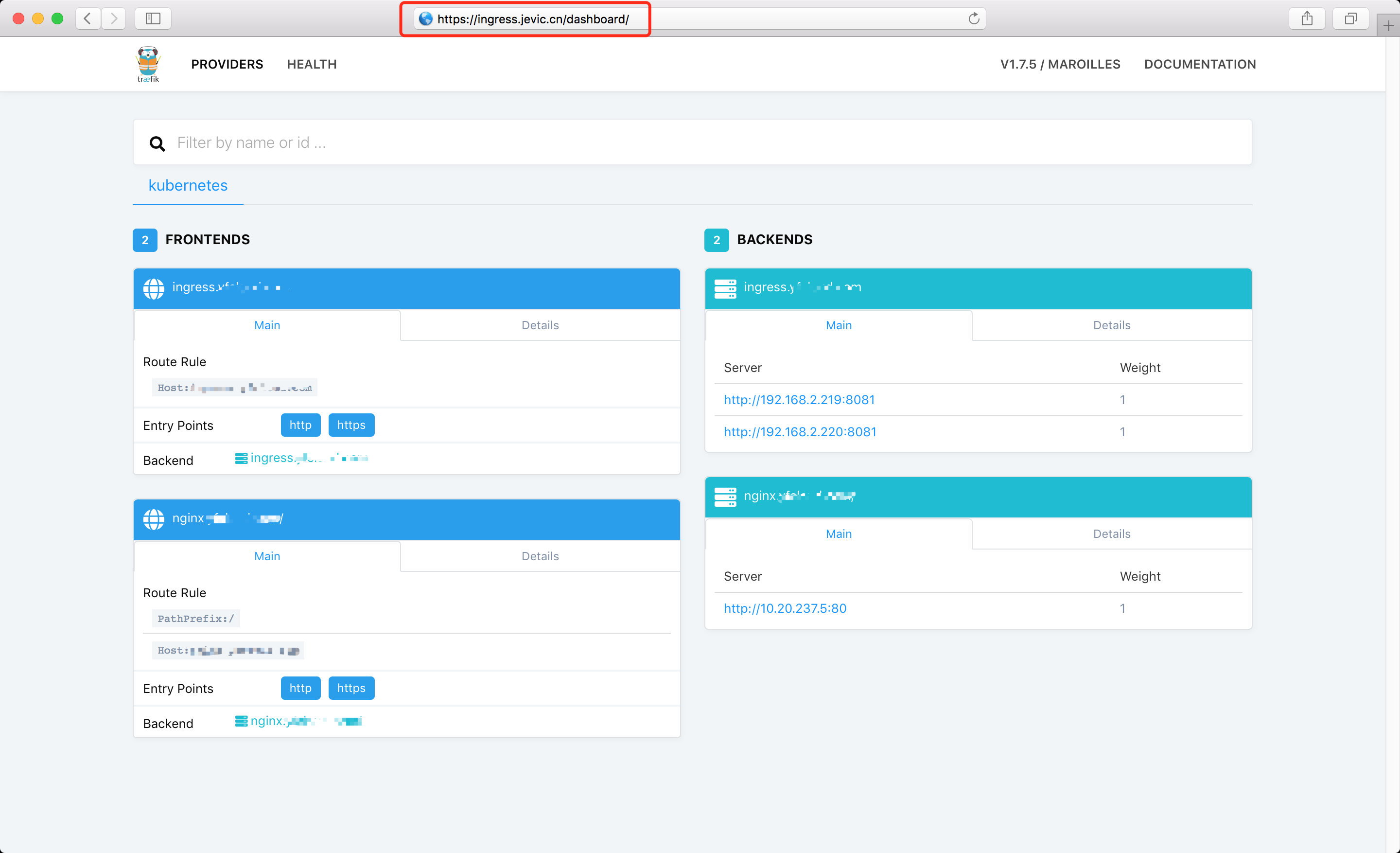This screenshot has height=853, width=1400.
Task: Click globe icon on nginx frontend
Action: pyautogui.click(x=154, y=519)
